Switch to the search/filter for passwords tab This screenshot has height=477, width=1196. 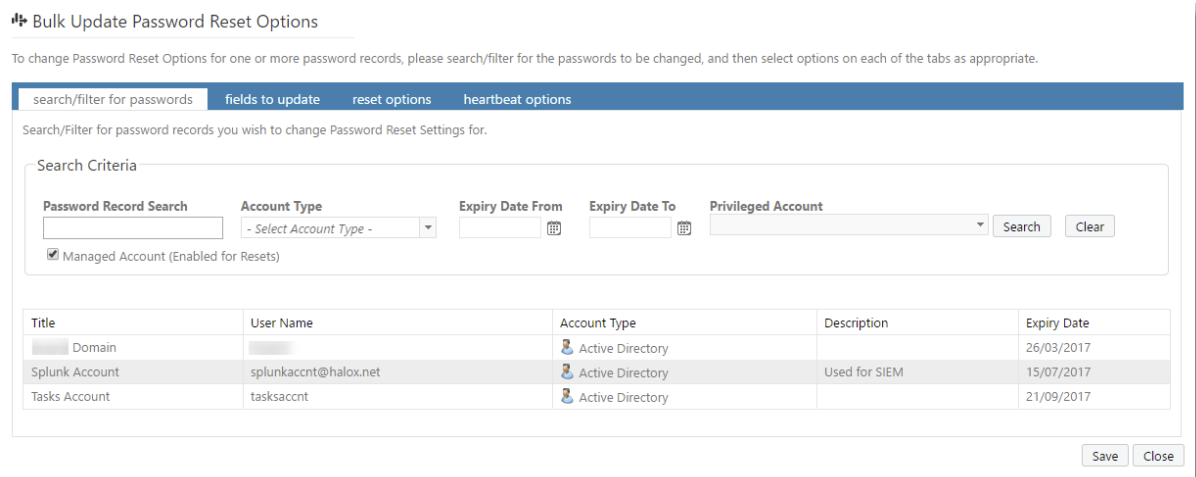point(113,99)
